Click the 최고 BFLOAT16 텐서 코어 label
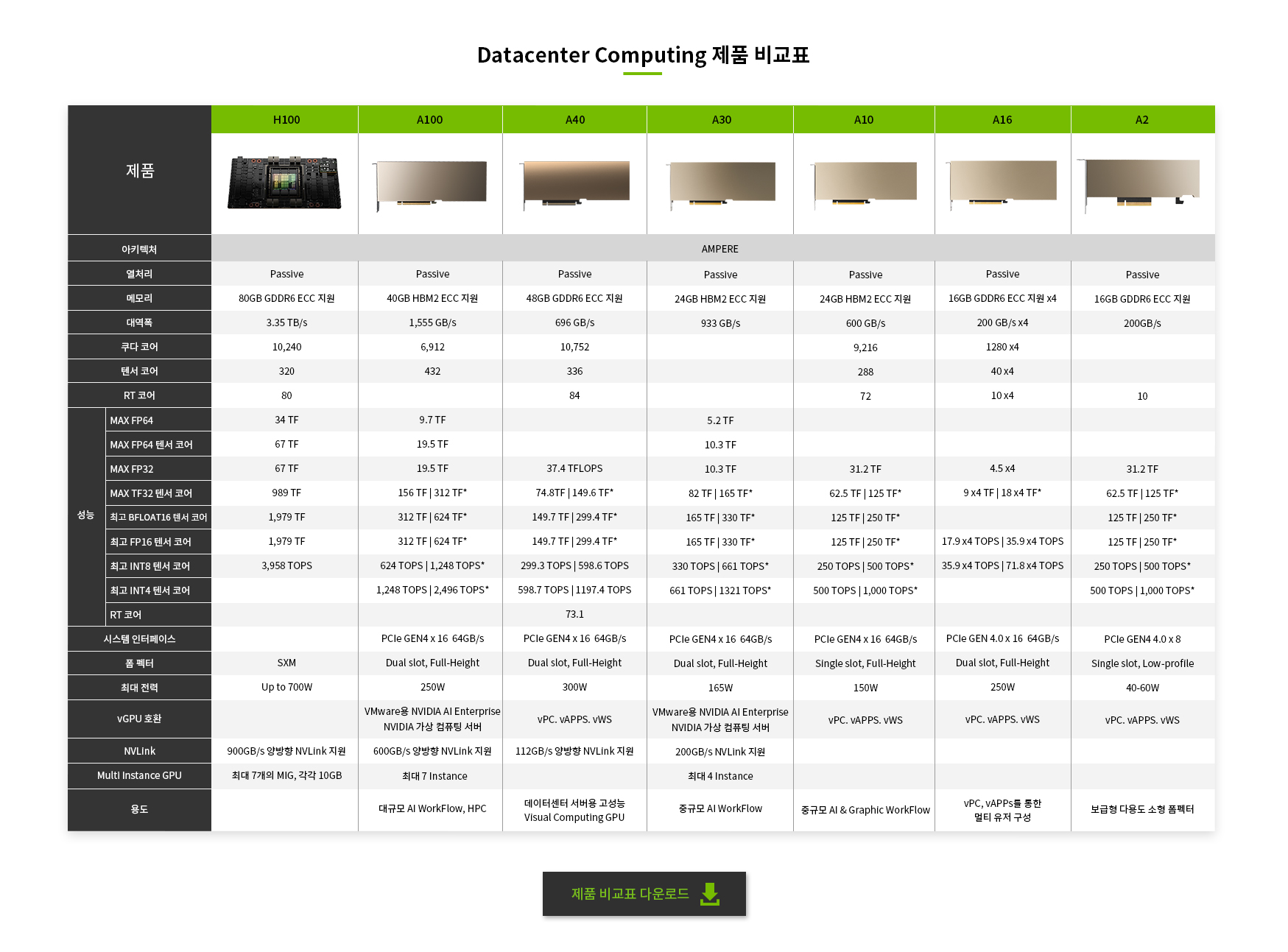This screenshot has height=952, width=1288. pyautogui.click(x=158, y=518)
